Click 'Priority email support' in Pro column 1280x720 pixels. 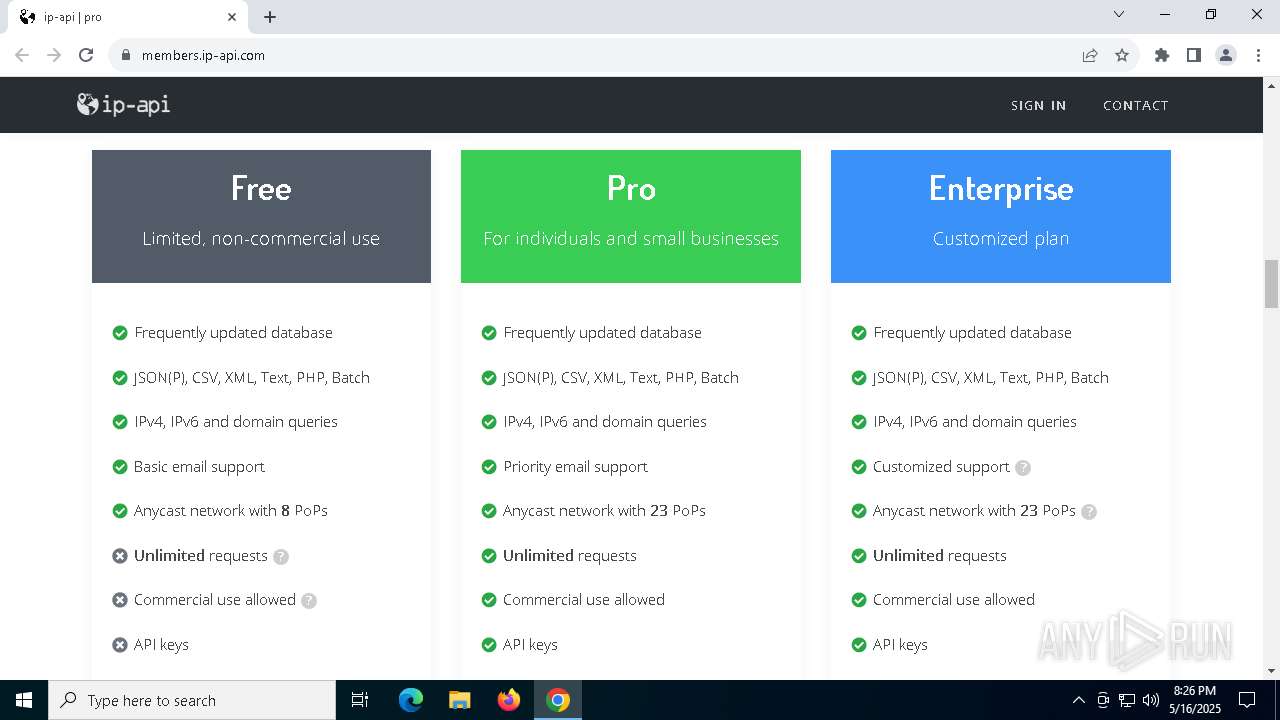pyautogui.click(x=575, y=467)
